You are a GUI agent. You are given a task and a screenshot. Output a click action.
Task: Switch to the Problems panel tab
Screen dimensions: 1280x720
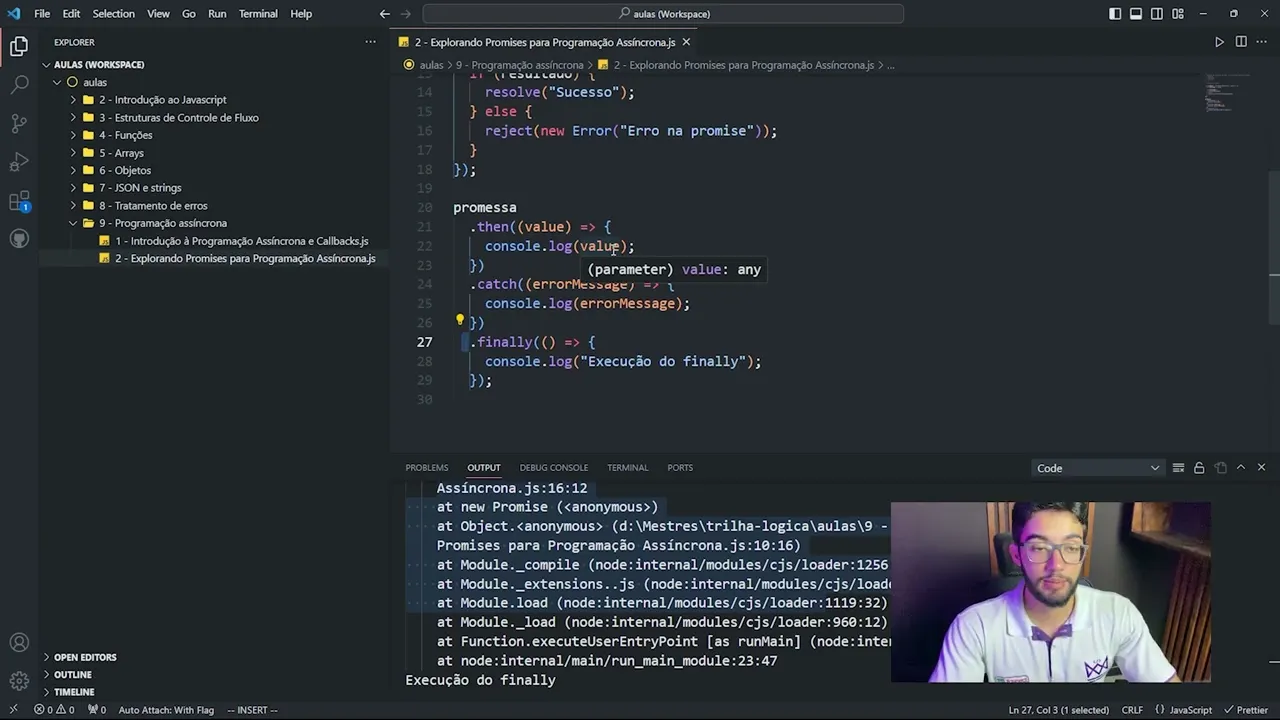point(427,468)
